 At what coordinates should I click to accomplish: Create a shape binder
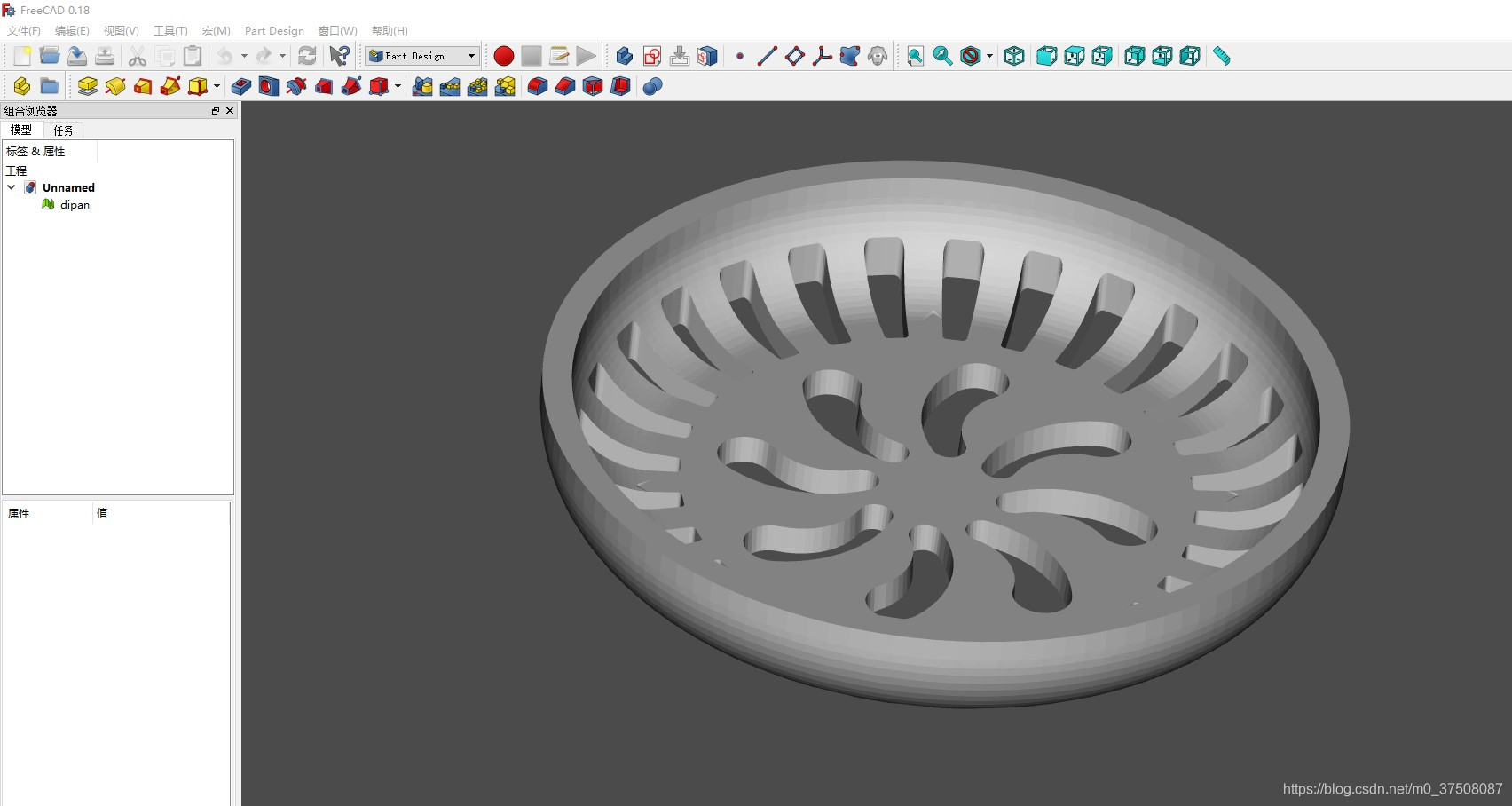tap(850, 56)
